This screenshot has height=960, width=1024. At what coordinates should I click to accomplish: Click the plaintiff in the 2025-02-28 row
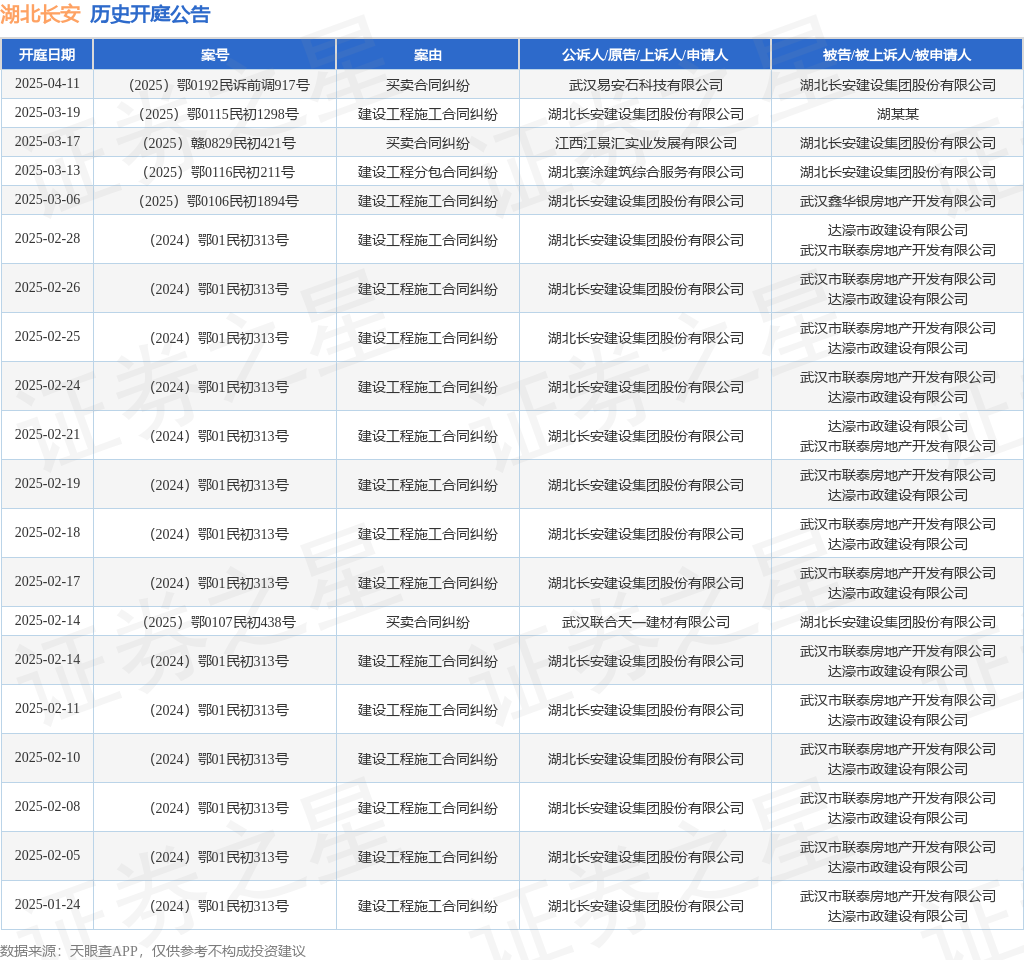[646, 240]
